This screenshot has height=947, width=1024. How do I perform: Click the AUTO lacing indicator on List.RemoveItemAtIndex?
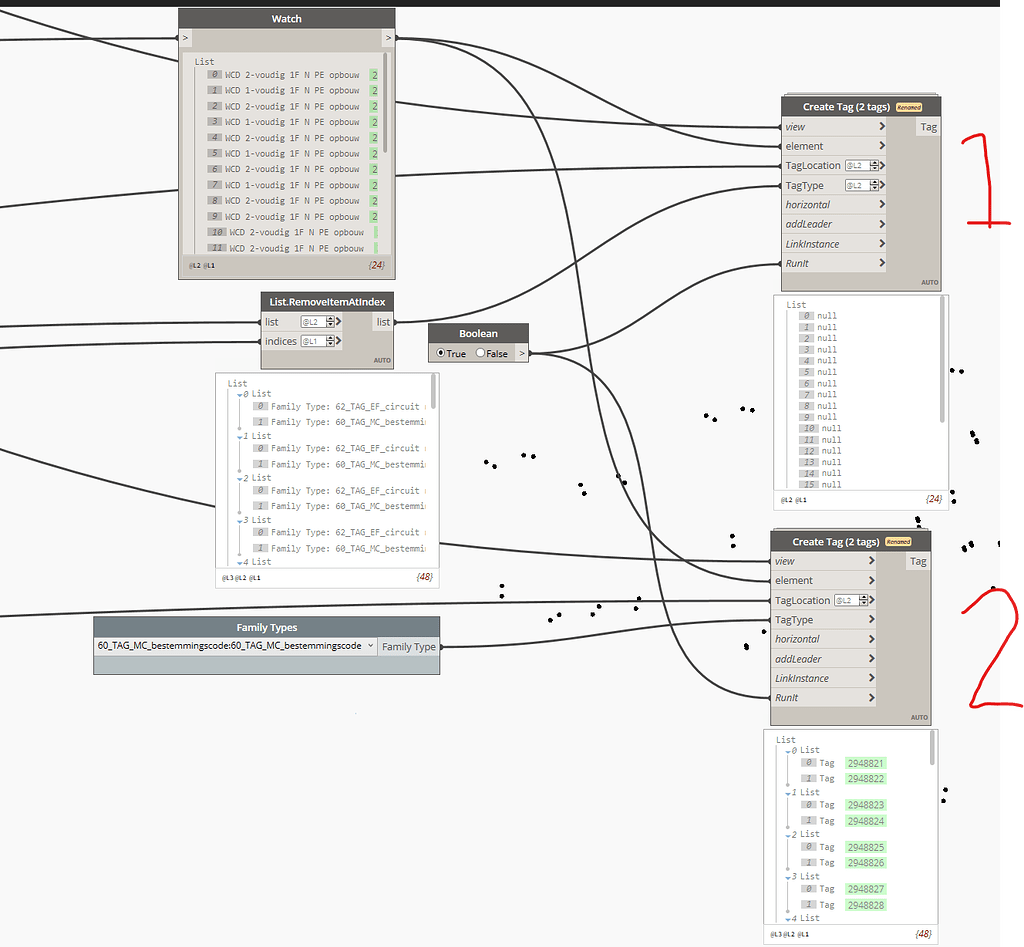pos(383,358)
